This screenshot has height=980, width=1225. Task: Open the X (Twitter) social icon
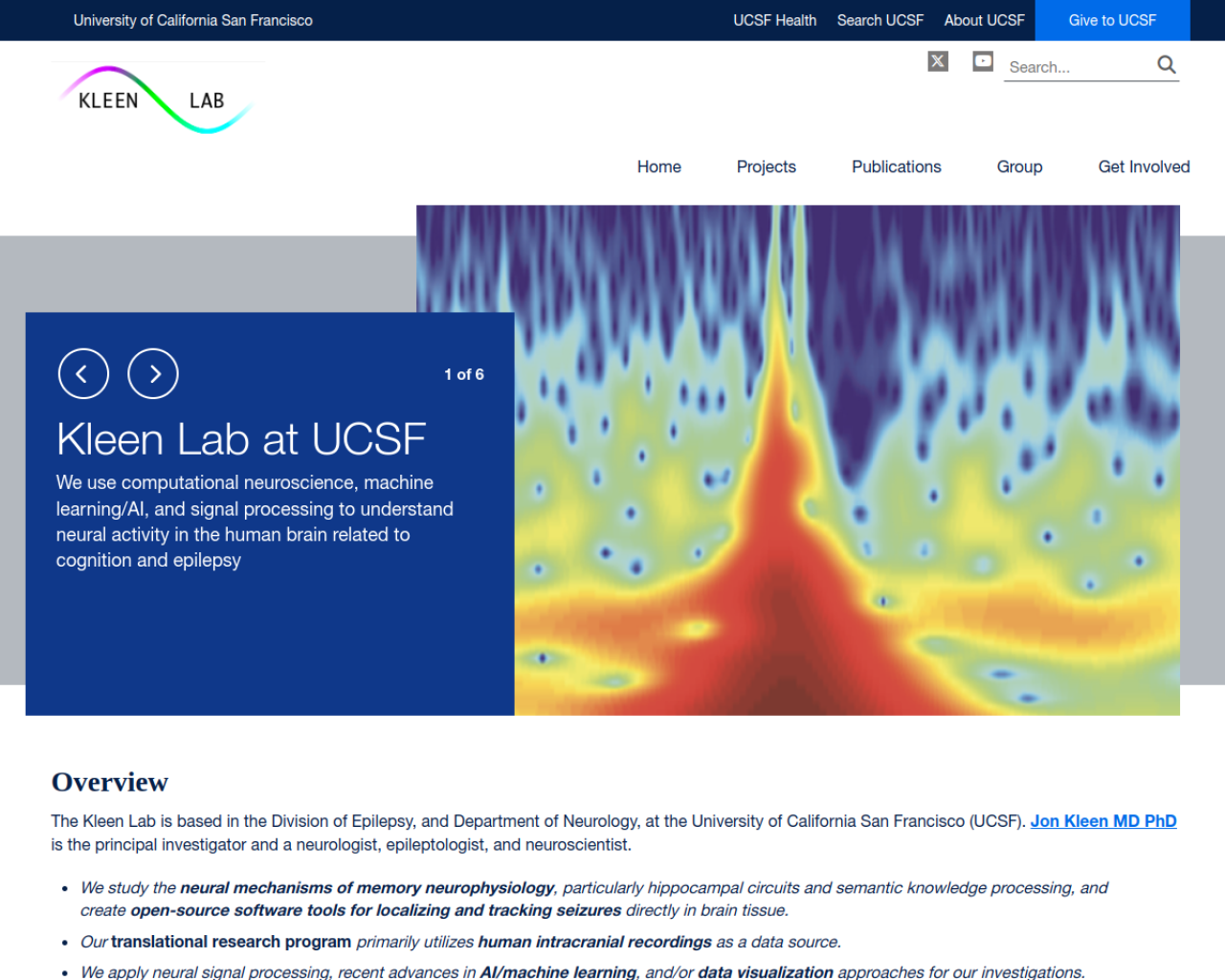click(x=938, y=61)
